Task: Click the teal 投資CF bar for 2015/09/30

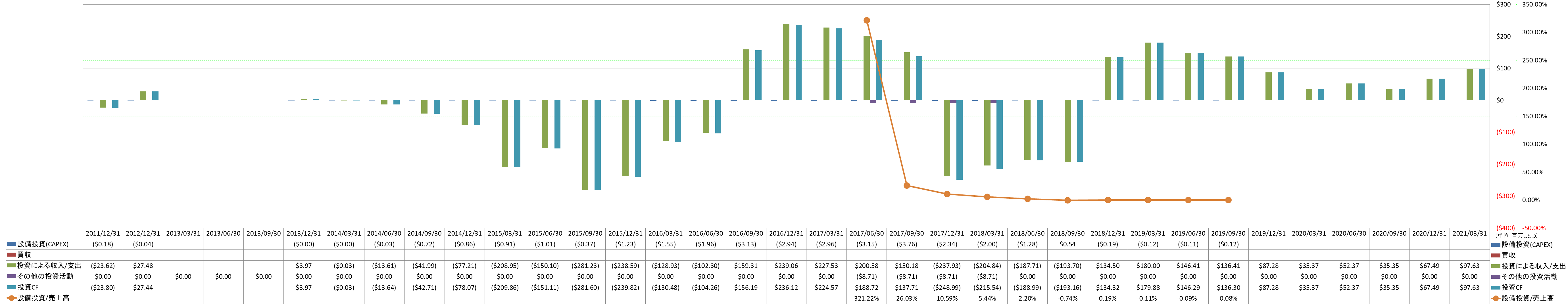Action: pyautogui.click(x=598, y=145)
